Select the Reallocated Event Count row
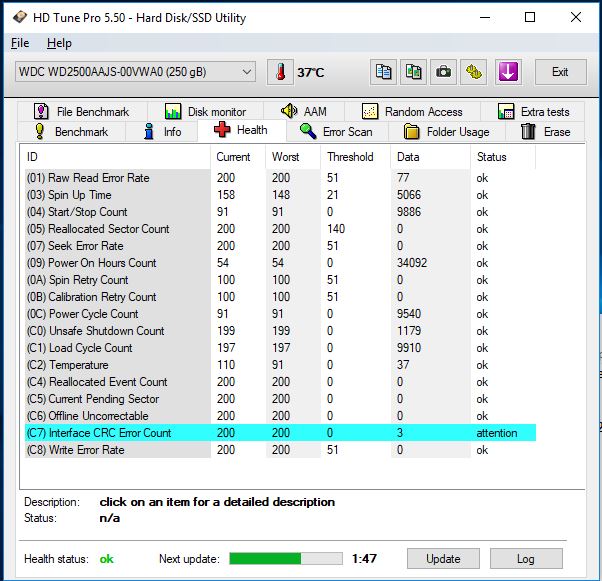Screen dimensions: 602x581 tap(280, 382)
